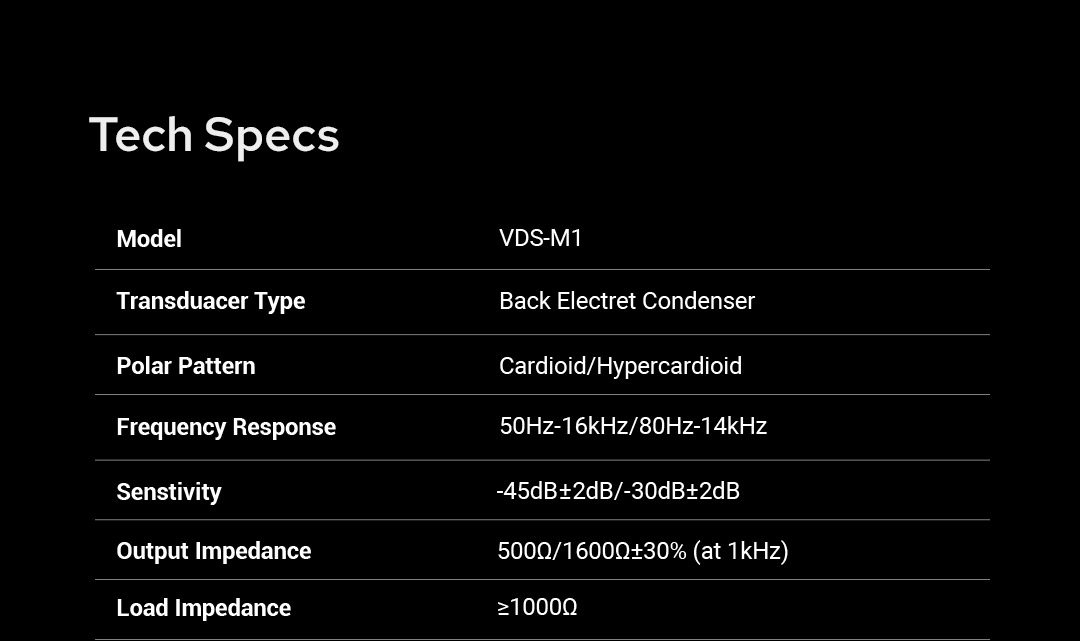Viewport: 1080px width, 641px height.
Task: Select the Output Impedance label
Action: 213,551
